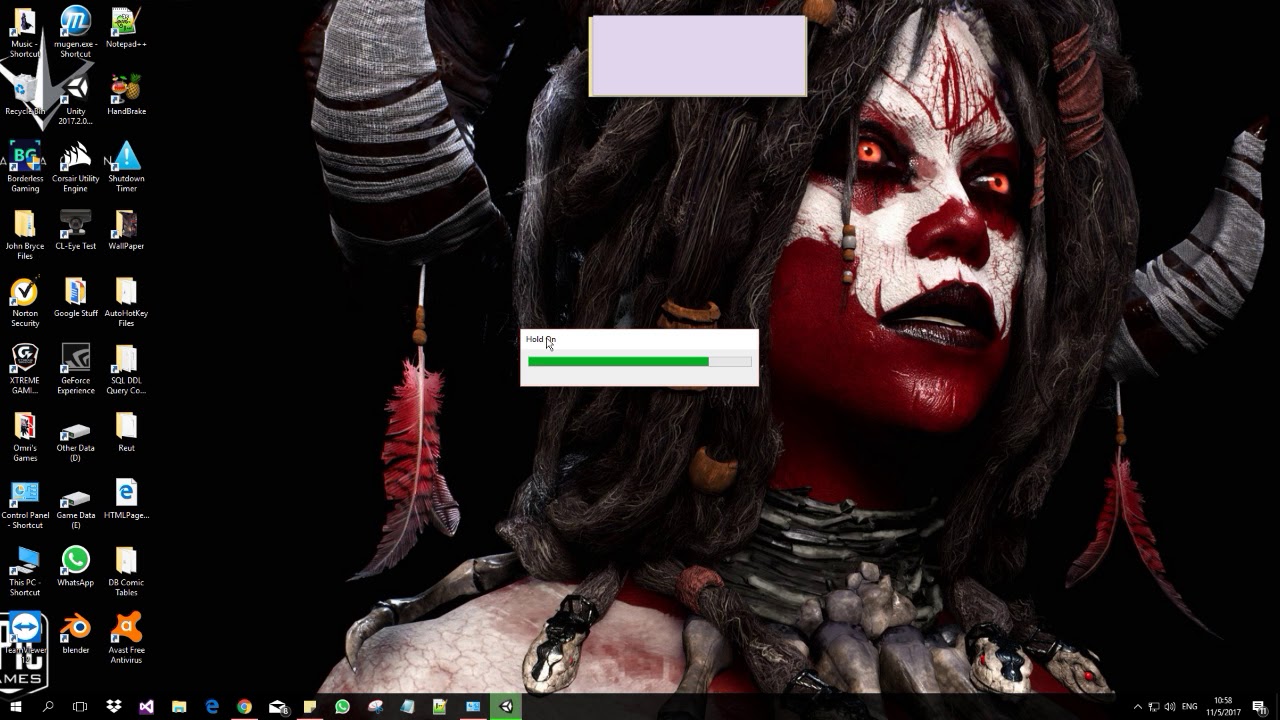The height and width of the screenshot is (720, 1280).
Task: Switch to Sticky Notes on taskbar
Action: click(x=310, y=707)
